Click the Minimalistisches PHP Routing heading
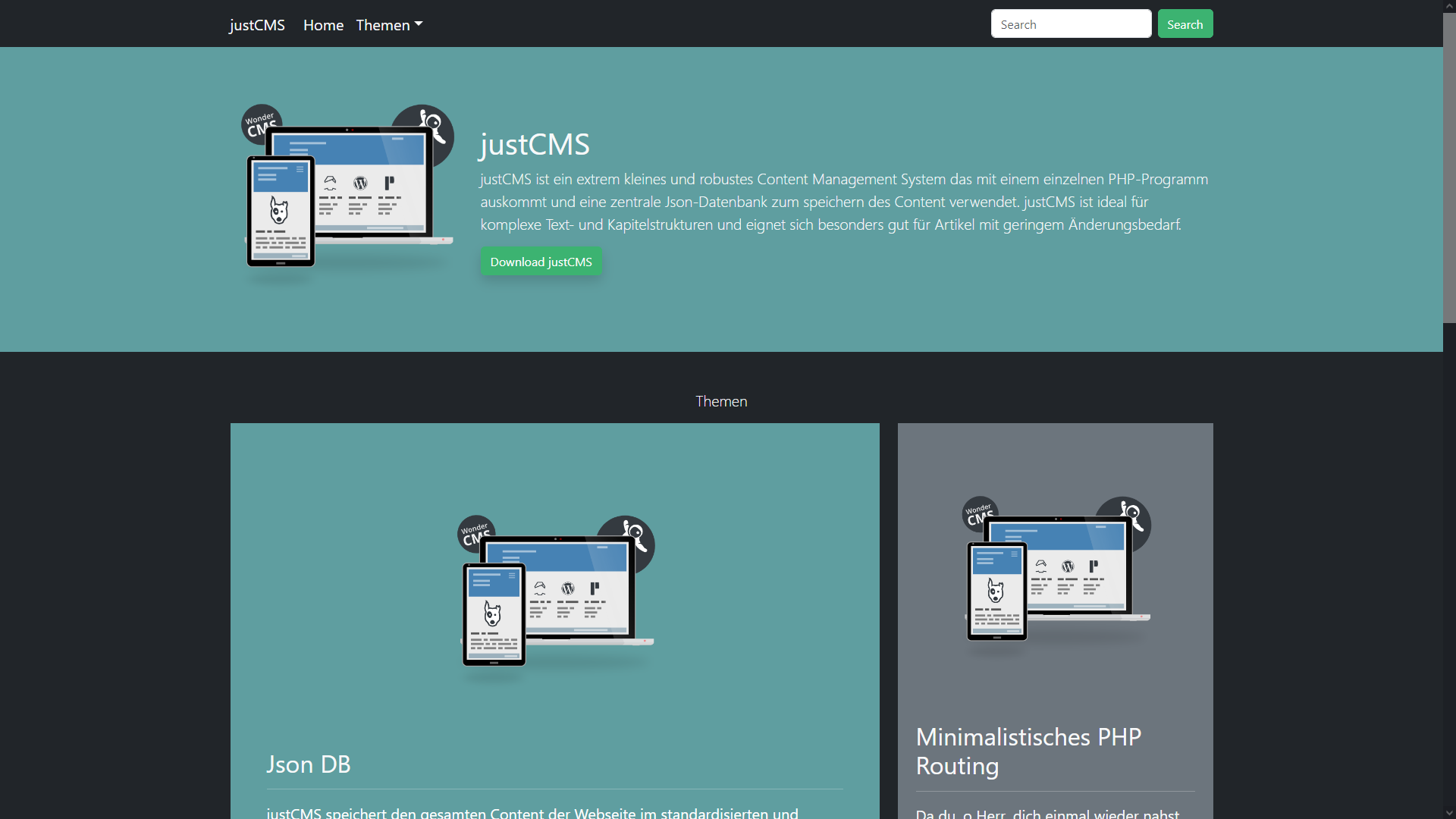1456x819 pixels. [x=1028, y=751]
